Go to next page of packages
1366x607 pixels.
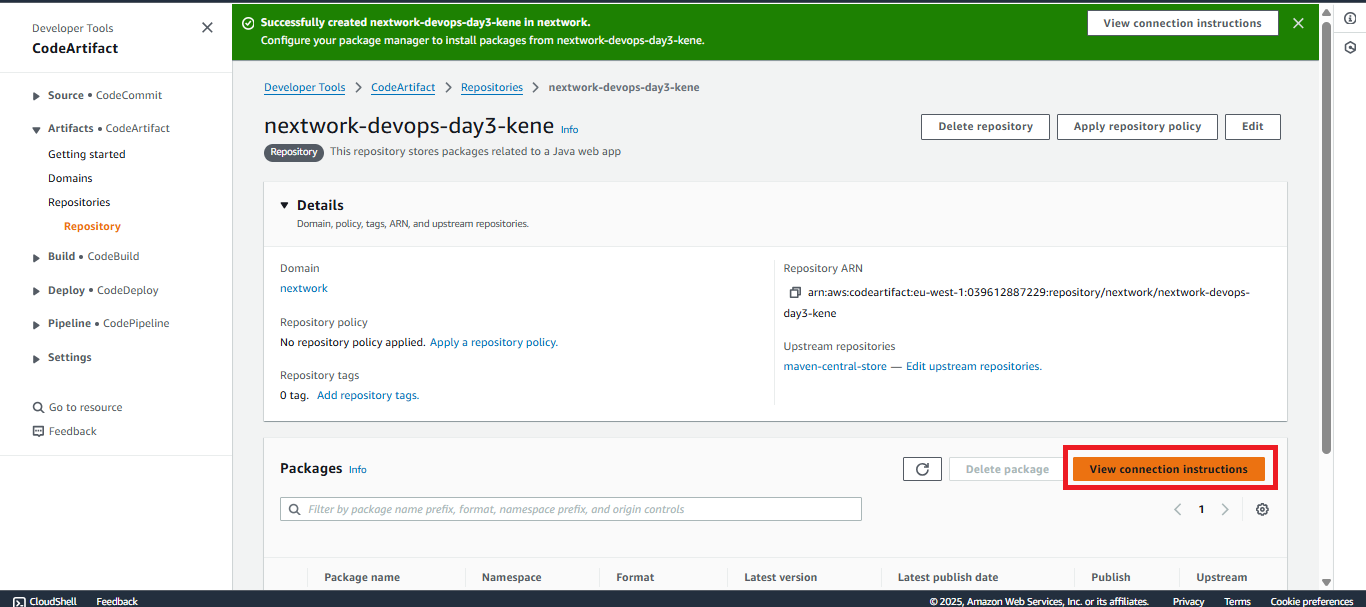(x=1225, y=509)
